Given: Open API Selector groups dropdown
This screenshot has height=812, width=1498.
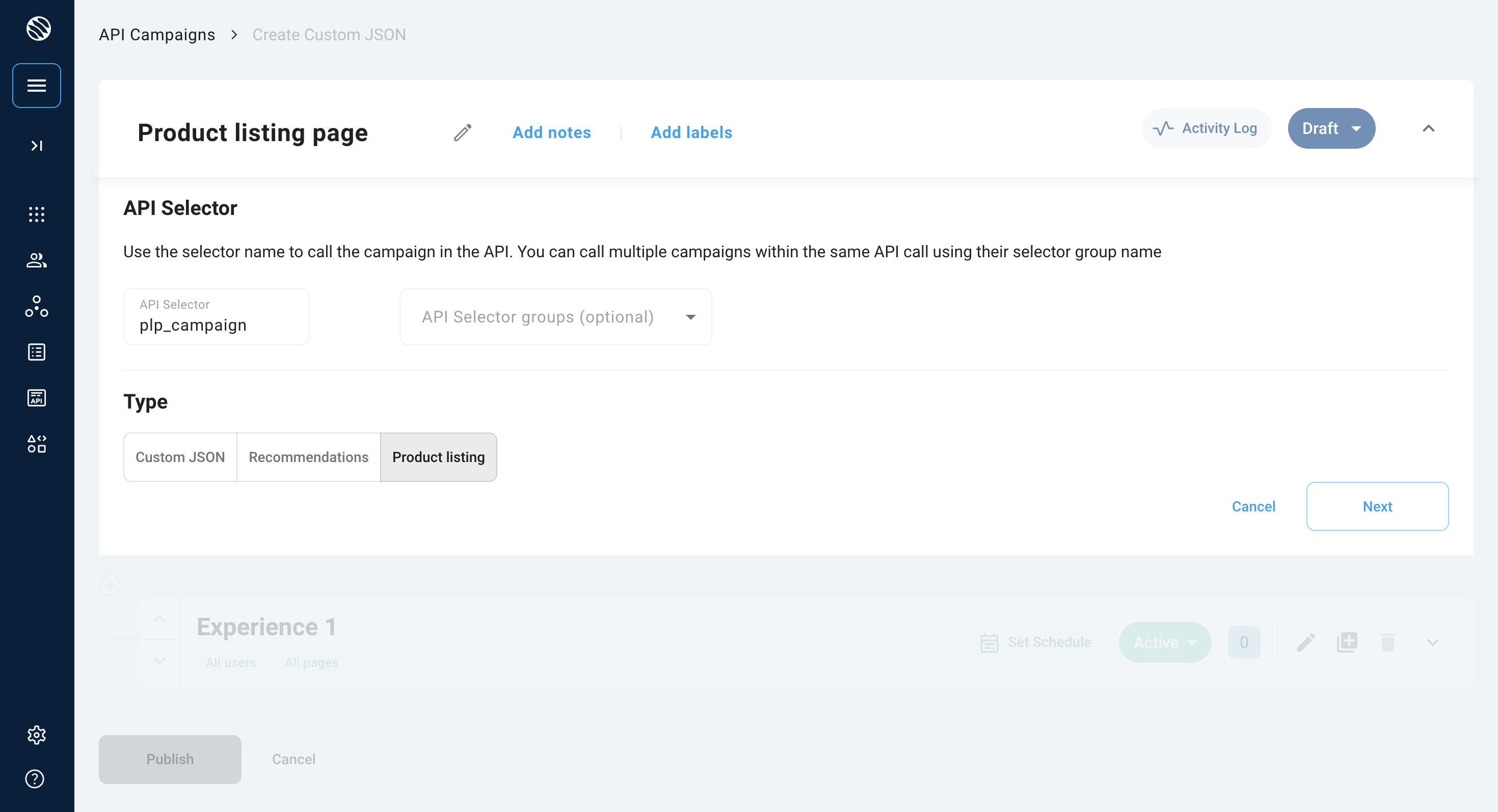Looking at the screenshot, I should click(x=555, y=317).
